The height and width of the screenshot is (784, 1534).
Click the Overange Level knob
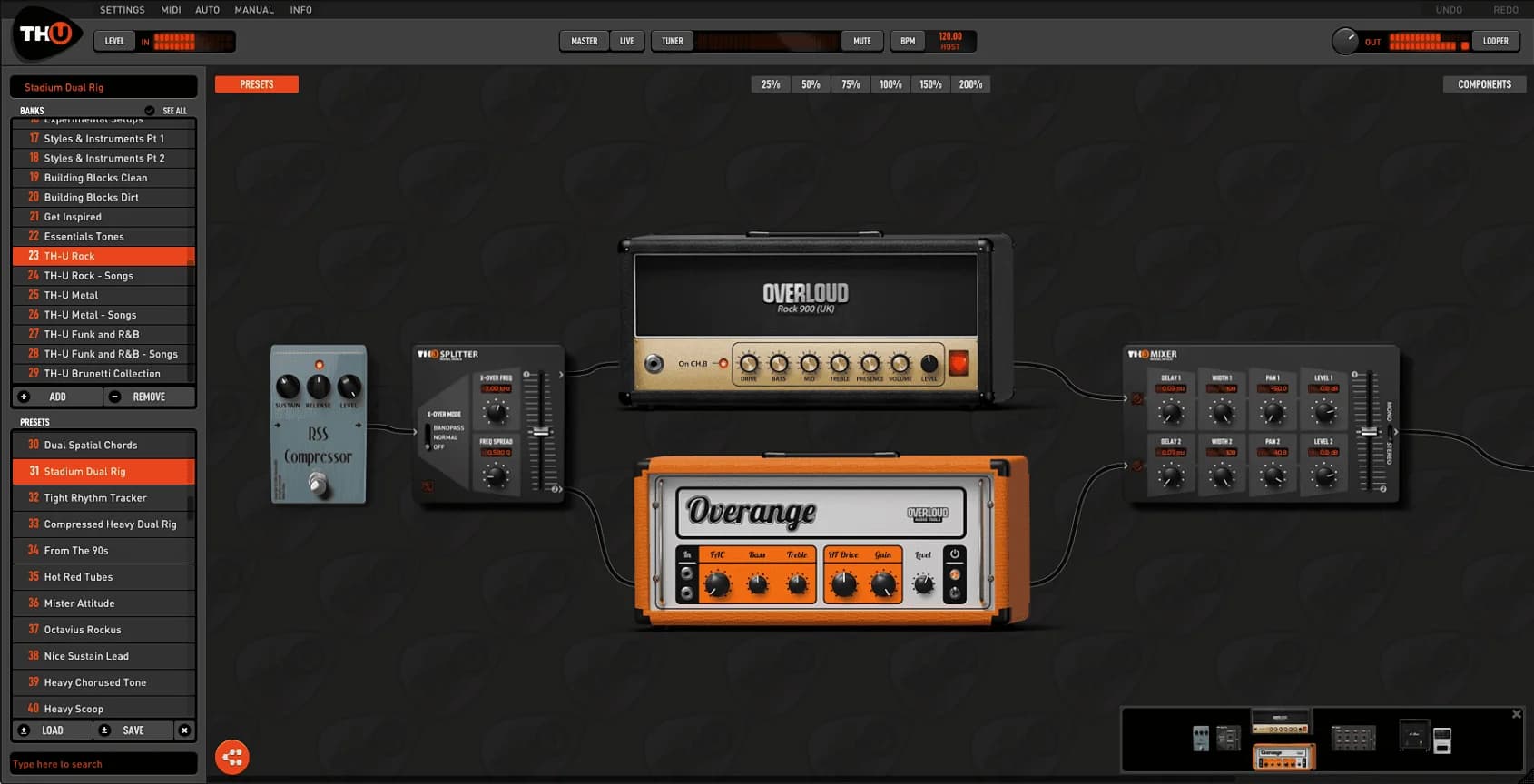(924, 584)
